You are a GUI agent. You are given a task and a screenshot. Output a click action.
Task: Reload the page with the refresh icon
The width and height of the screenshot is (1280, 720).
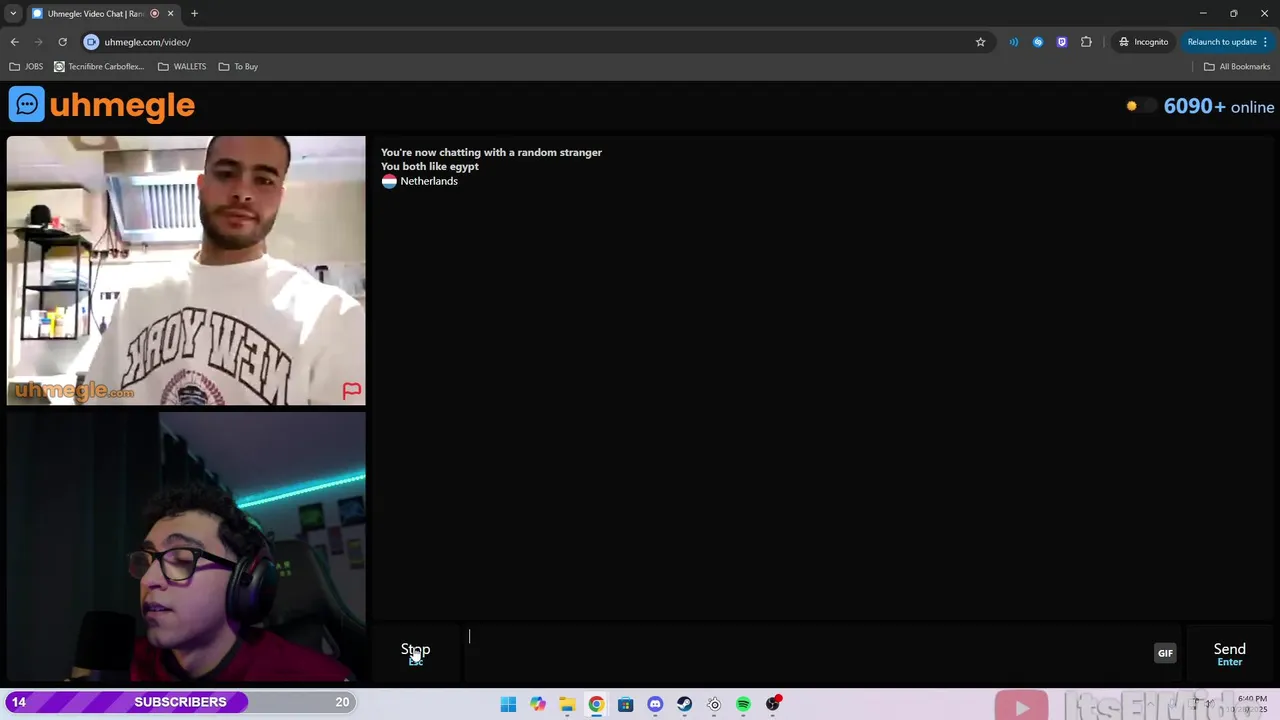point(62,42)
